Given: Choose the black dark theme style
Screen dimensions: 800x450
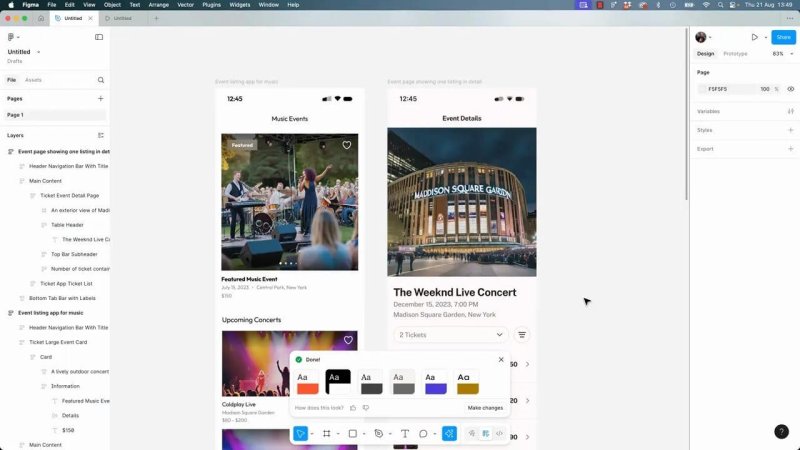Looking at the screenshot, I should pos(338,382).
